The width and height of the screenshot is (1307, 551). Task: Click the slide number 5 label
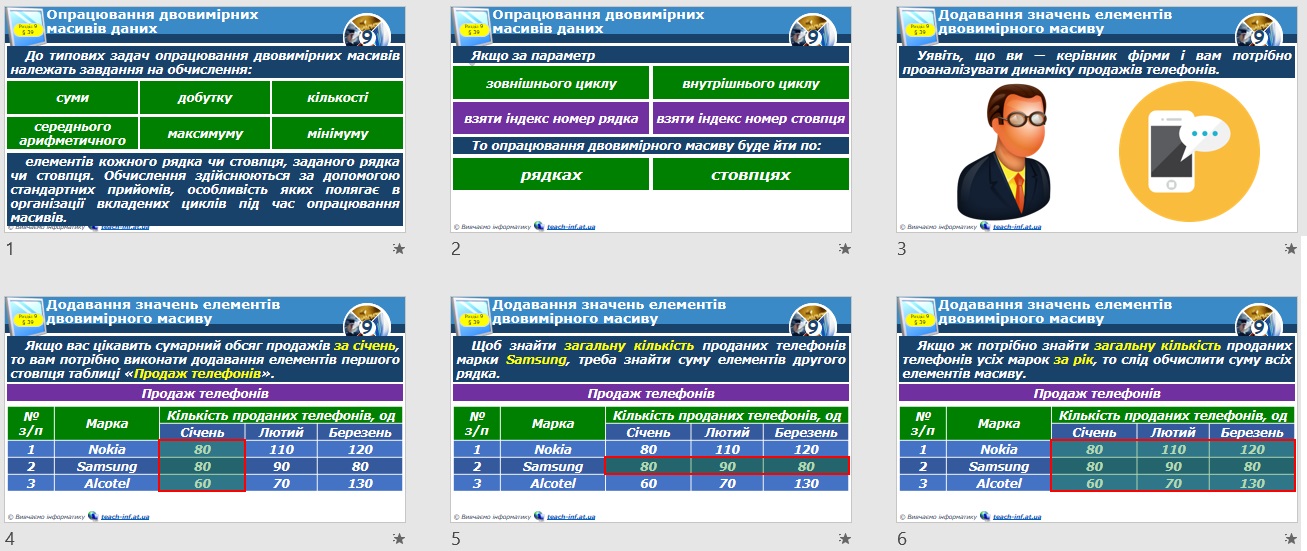pos(456,539)
